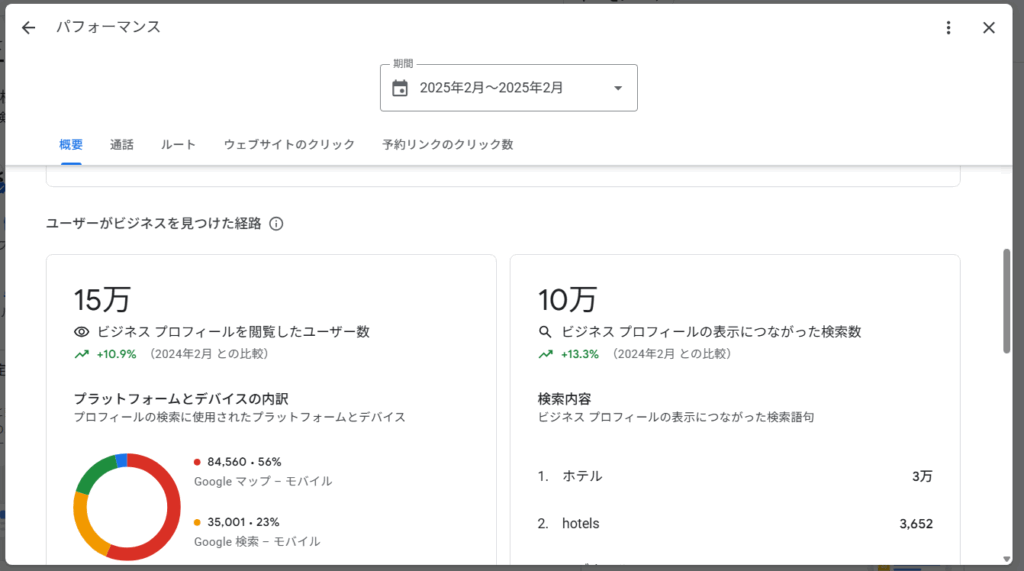Click the vertical scrollbar thumb on the right
The image size is (1024, 571).
click(x=1007, y=300)
